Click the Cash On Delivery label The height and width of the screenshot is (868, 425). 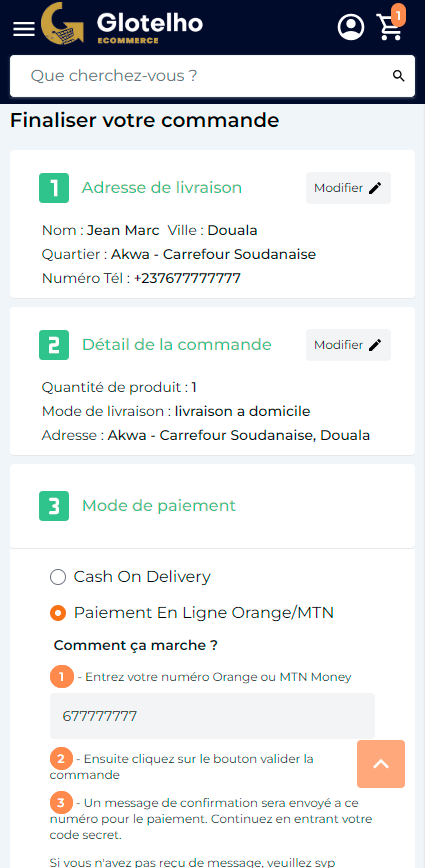pyautogui.click(x=142, y=577)
